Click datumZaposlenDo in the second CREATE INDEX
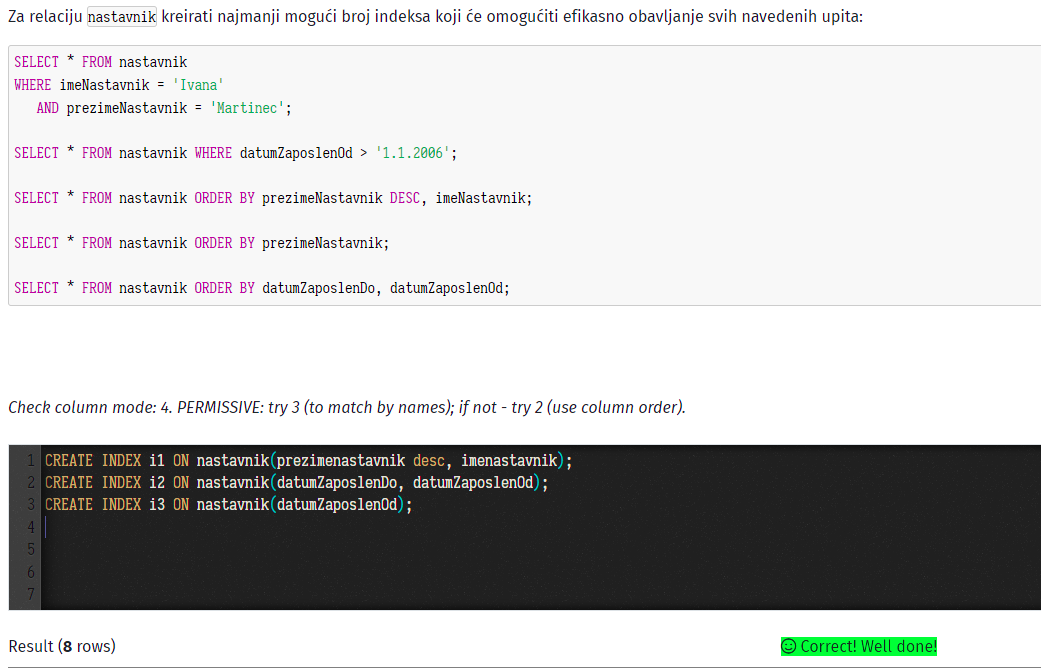1041x668 pixels. click(x=337, y=483)
